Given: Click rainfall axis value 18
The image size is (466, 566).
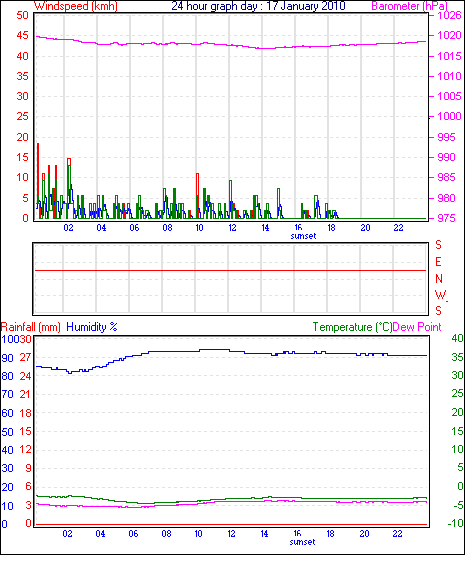Looking at the screenshot, I should 26,413.
